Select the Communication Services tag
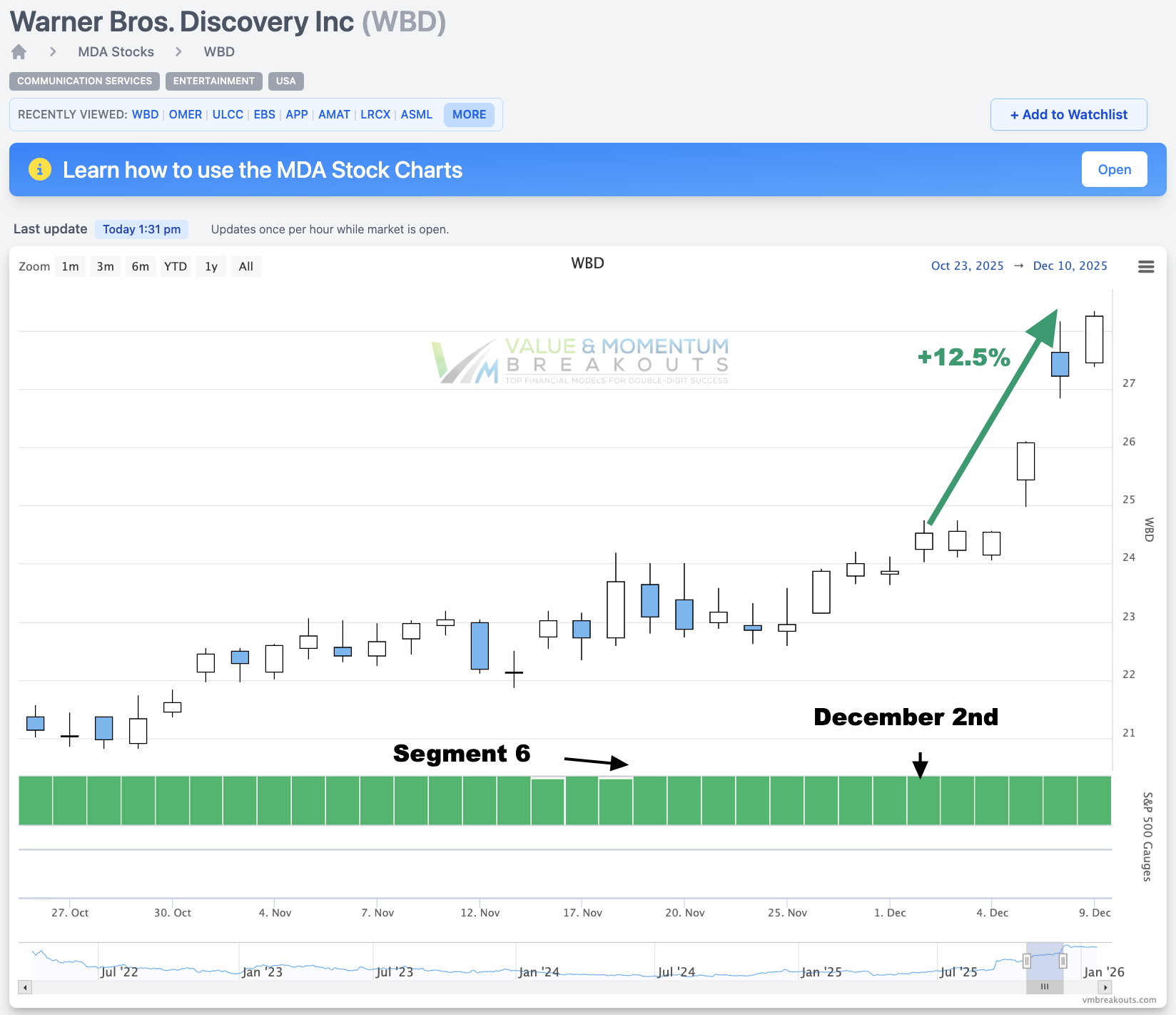 [84, 81]
